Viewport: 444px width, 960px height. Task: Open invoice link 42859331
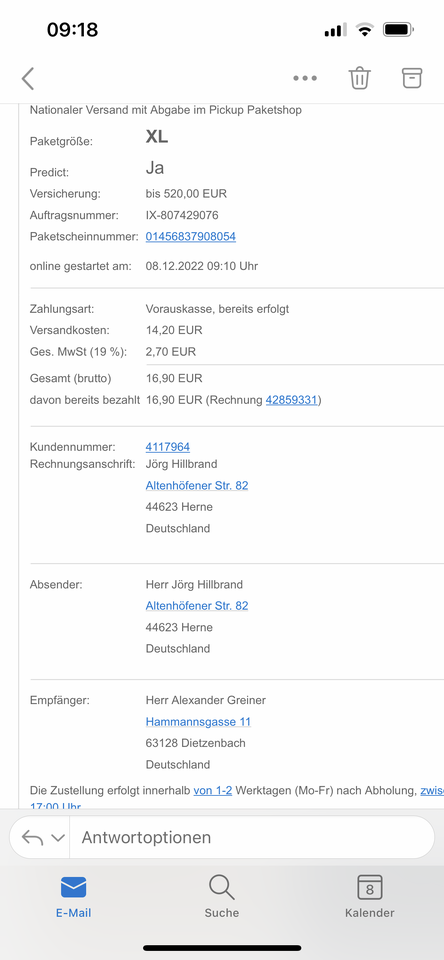click(292, 400)
